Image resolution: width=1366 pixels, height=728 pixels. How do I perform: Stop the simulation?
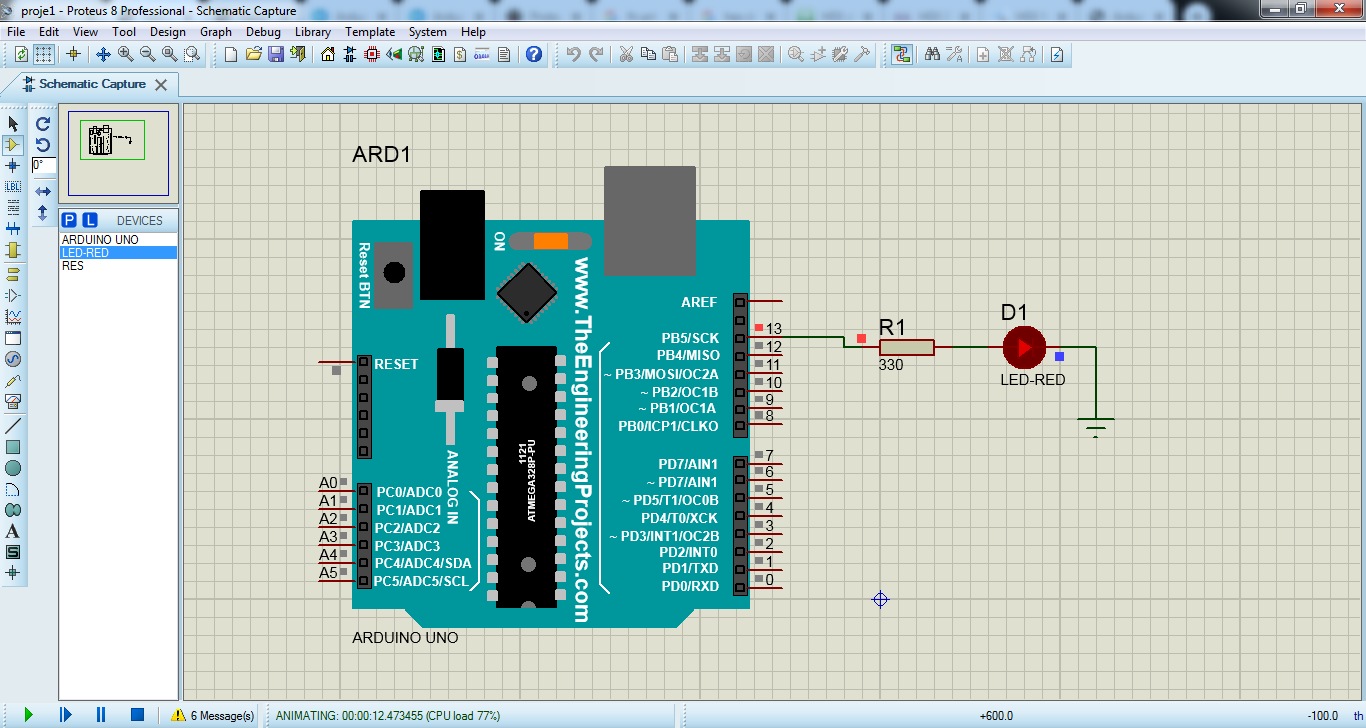138,715
